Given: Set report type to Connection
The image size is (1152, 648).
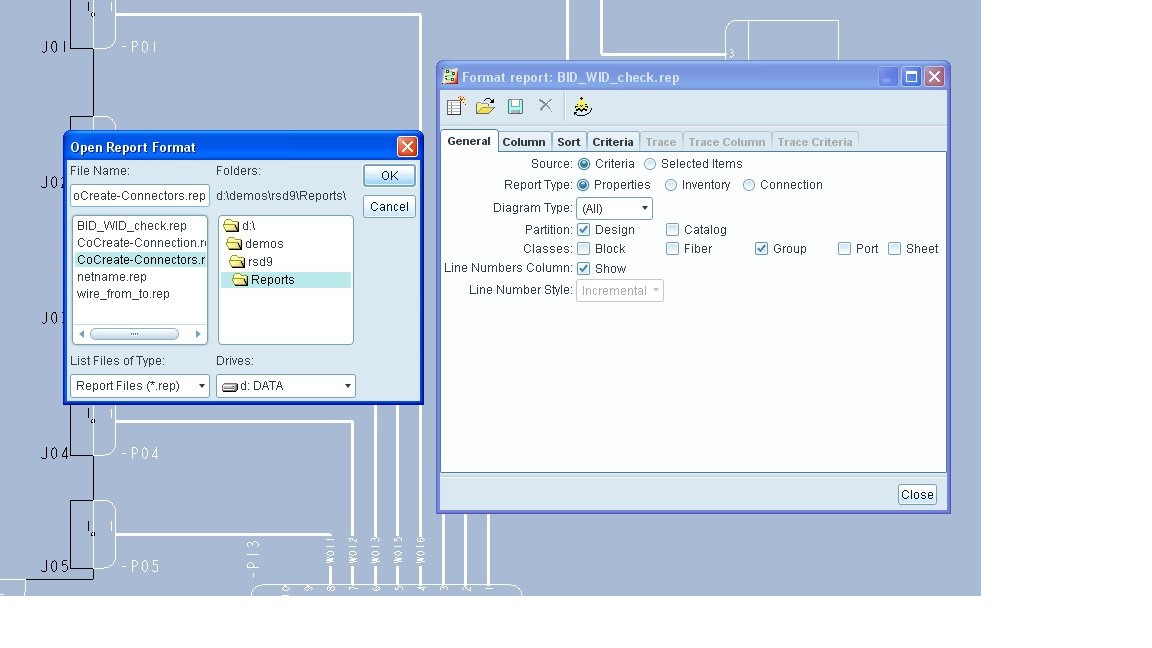Looking at the screenshot, I should click(749, 185).
